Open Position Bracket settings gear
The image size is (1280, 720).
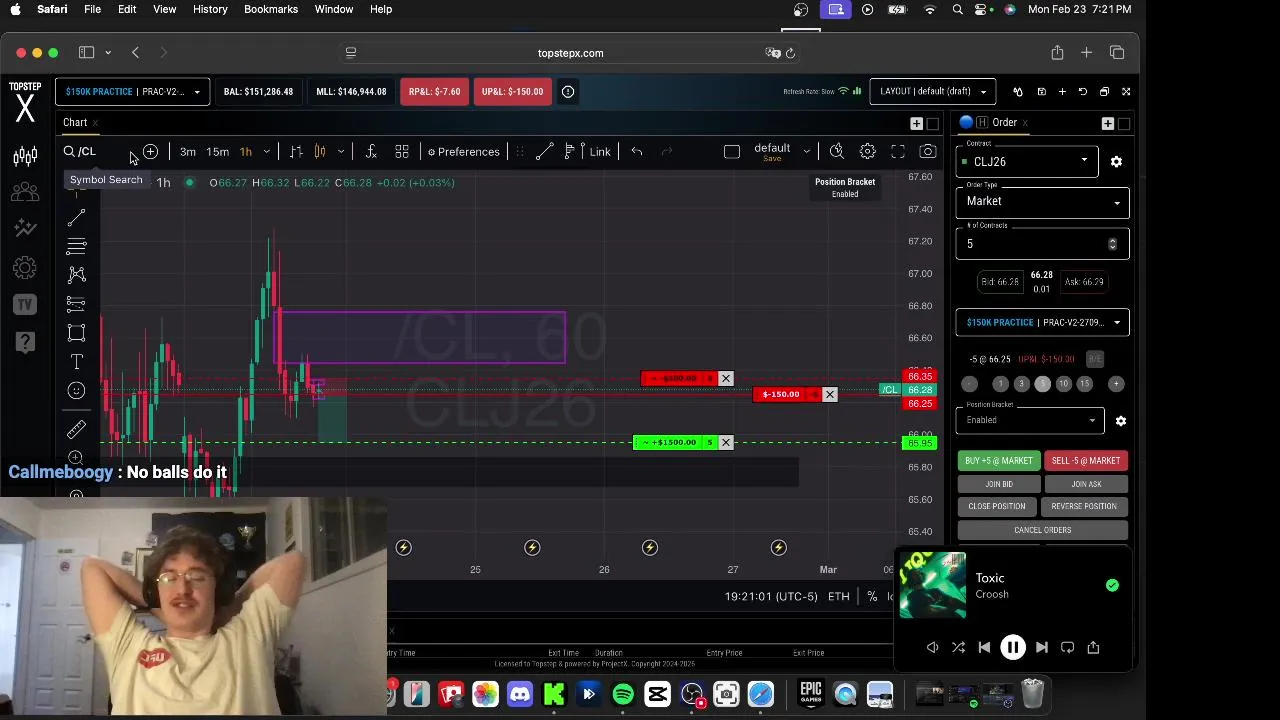point(1121,421)
